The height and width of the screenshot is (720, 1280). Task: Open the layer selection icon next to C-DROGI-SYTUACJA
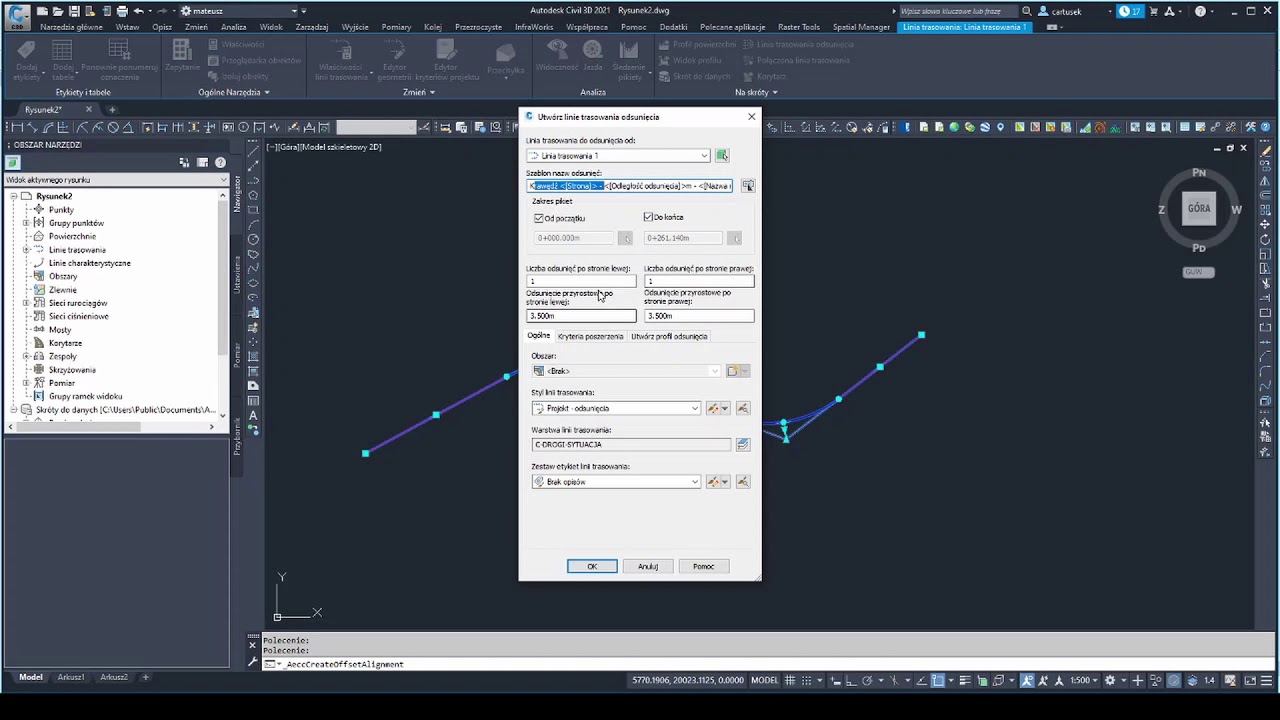pos(743,445)
